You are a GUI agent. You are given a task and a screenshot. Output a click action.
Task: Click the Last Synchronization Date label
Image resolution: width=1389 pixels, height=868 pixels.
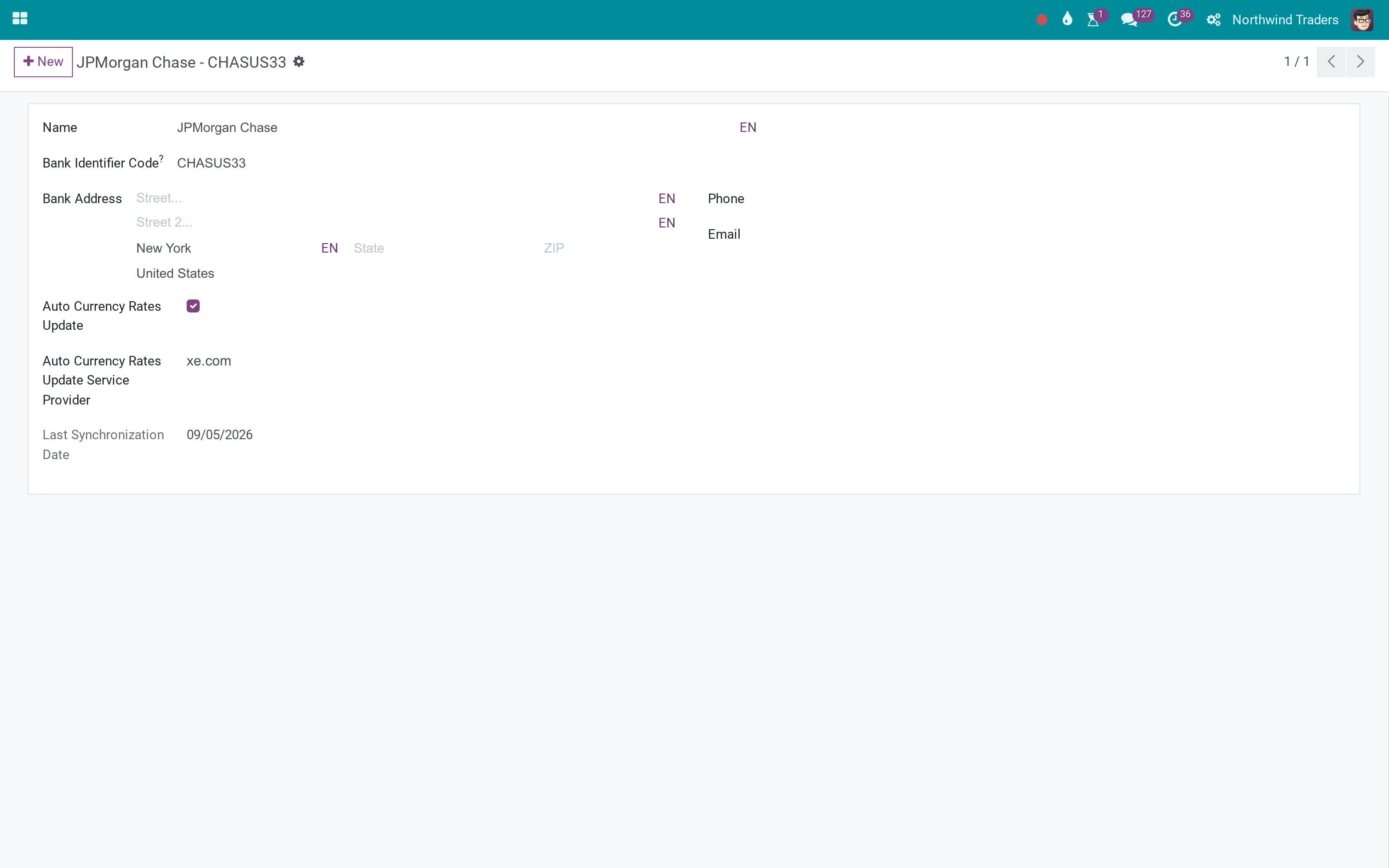click(x=103, y=444)
